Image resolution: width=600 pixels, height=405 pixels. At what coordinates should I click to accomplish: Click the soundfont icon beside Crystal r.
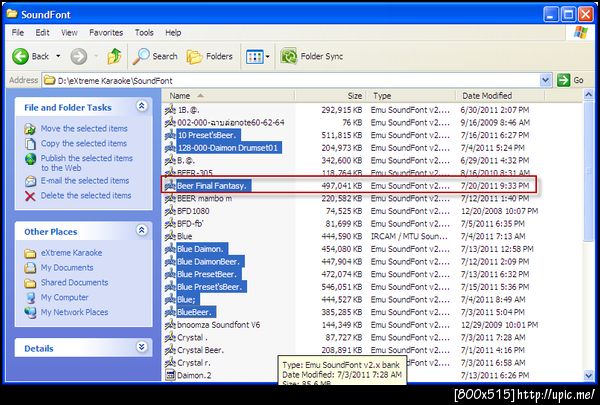click(170, 363)
